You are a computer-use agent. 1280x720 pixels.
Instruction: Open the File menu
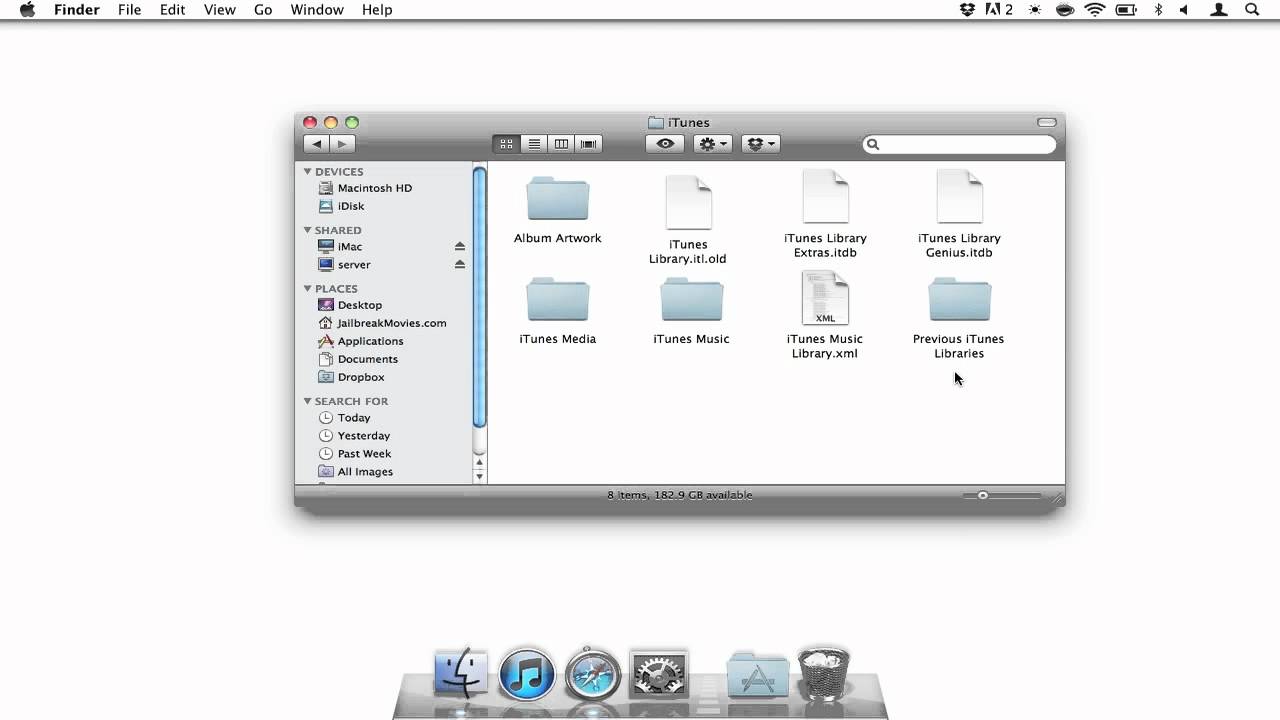click(129, 10)
